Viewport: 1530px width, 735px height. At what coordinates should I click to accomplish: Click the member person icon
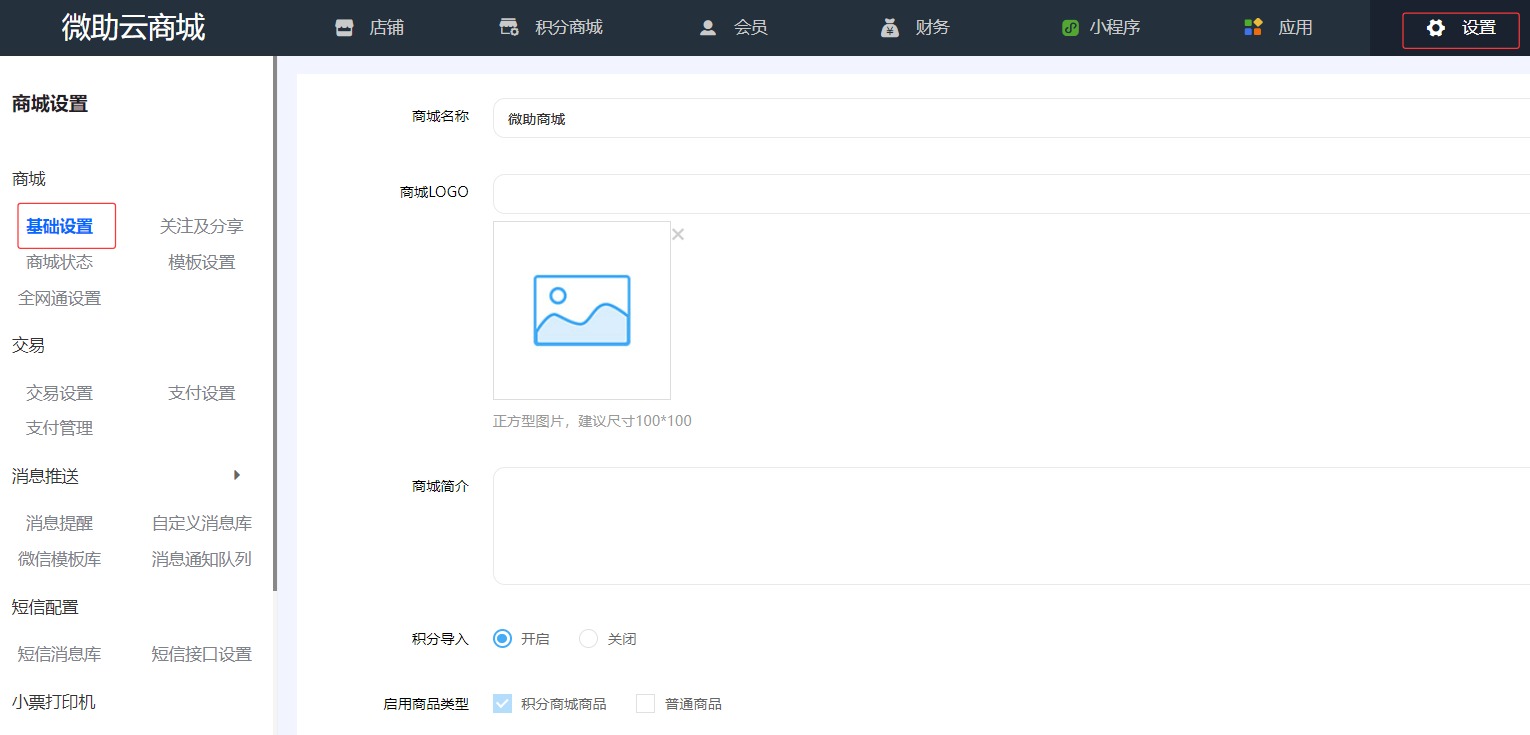708,28
